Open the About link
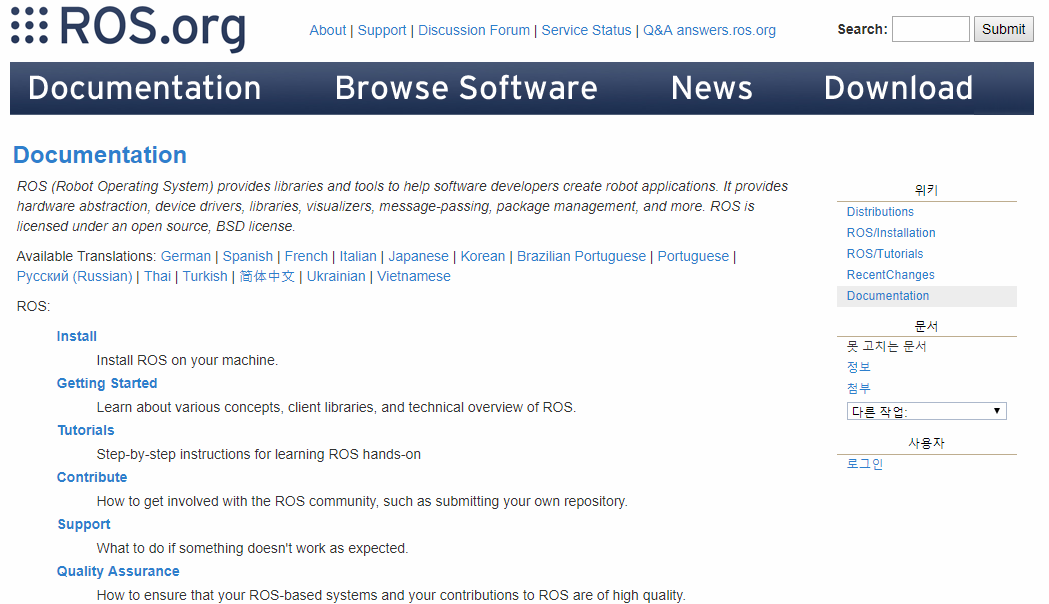The height and width of the screenshot is (604, 1049). [x=327, y=30]
